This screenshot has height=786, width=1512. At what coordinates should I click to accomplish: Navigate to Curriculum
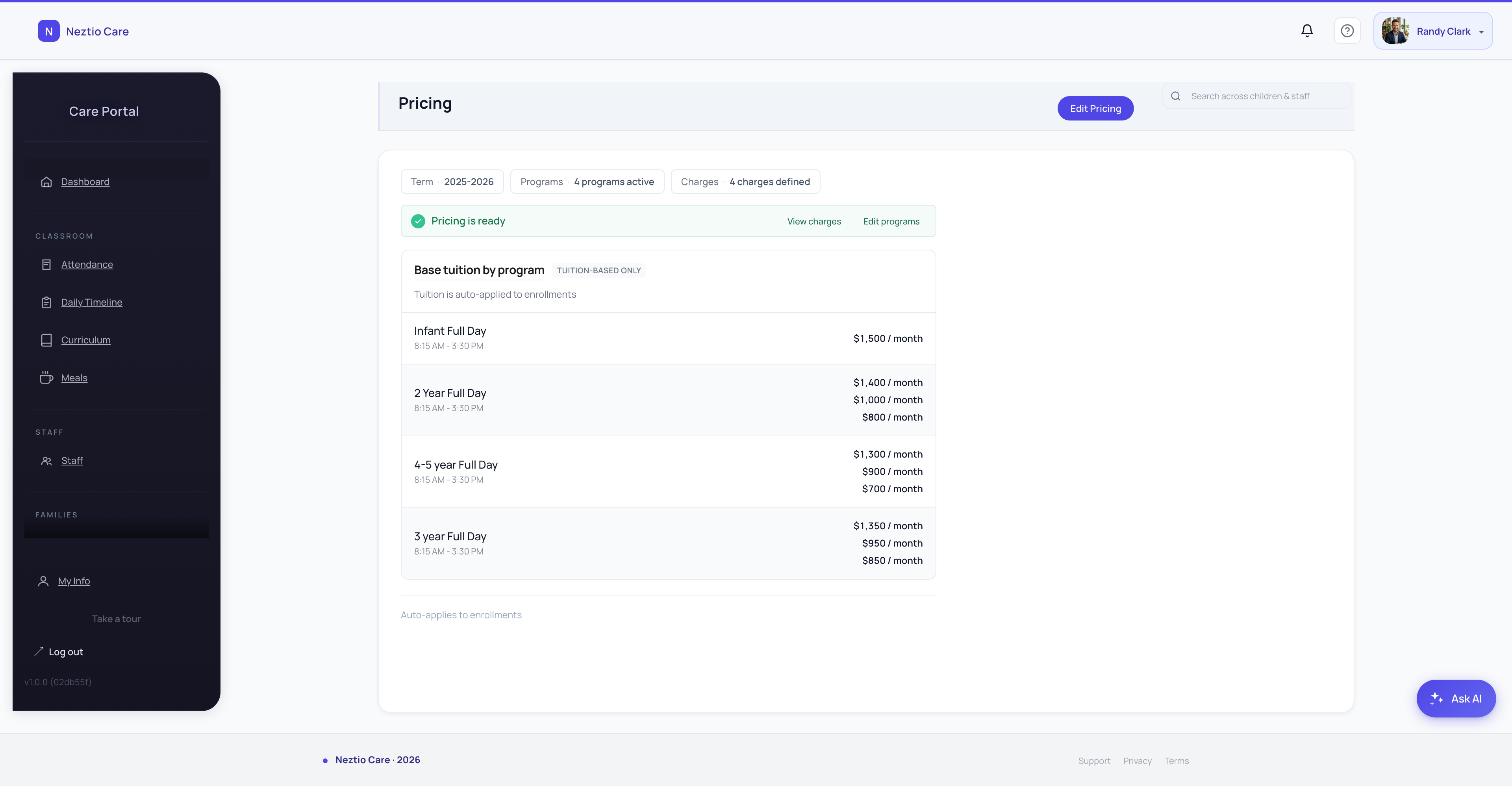click(86, 341)
